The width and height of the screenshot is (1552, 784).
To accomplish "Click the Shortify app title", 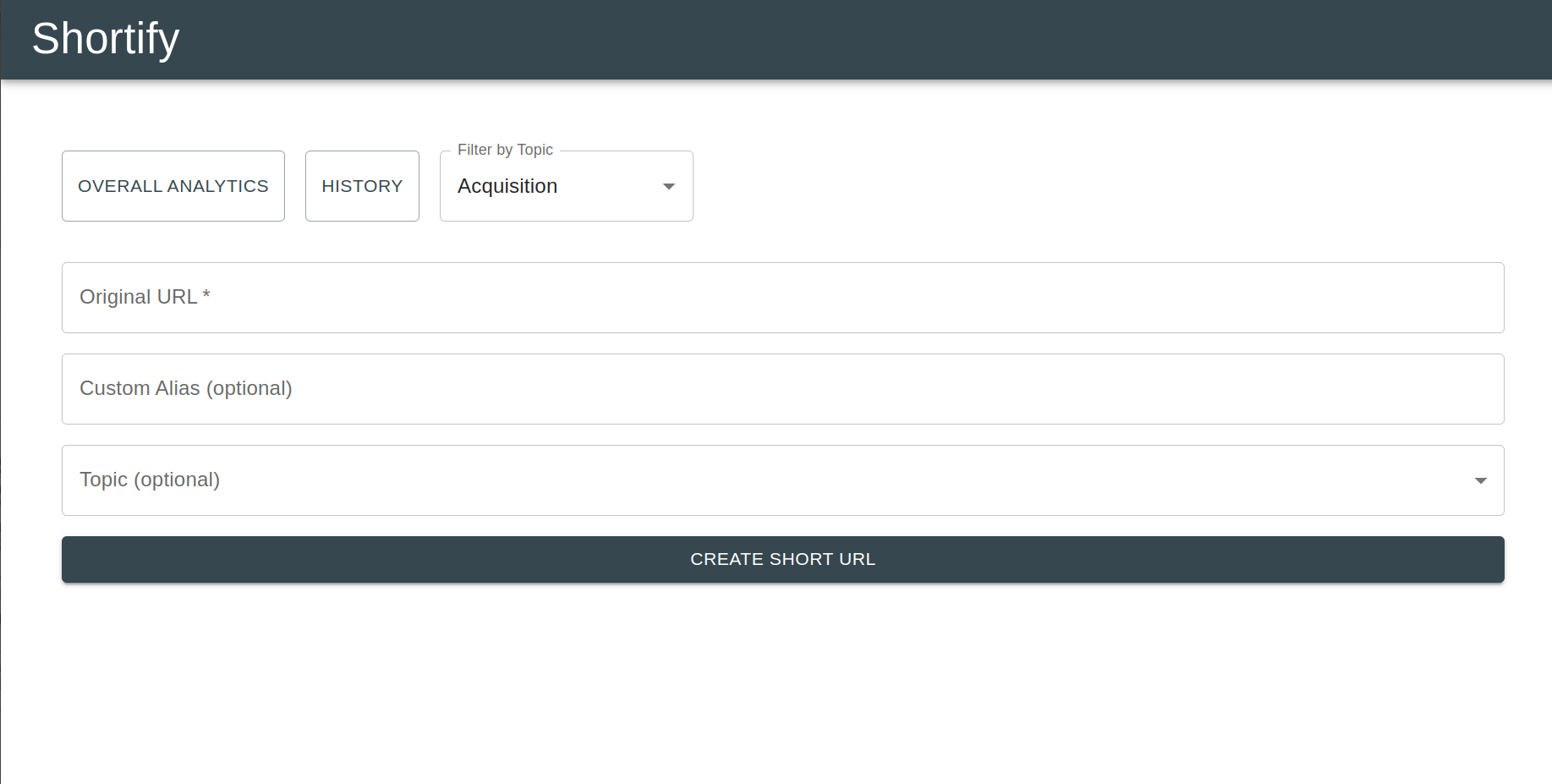I will 106,39.
